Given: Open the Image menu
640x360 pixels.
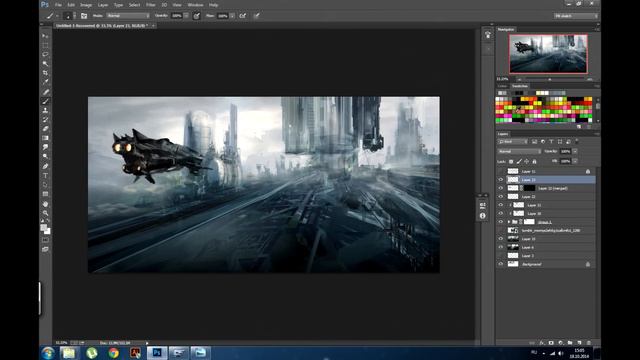Looking at the screenshot, I should pos(86,5).
